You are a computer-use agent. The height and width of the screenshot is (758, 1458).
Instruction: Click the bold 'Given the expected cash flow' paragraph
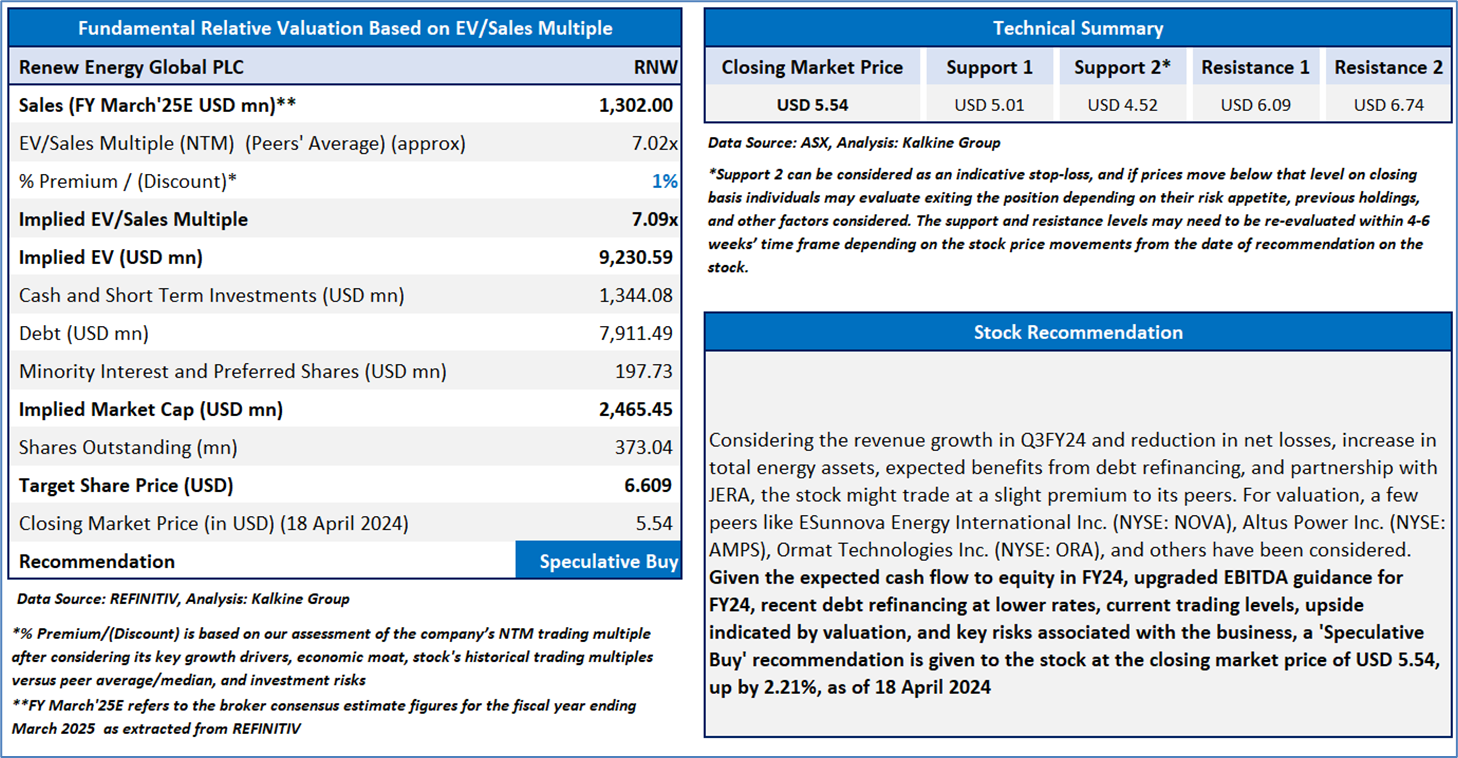coord(1074,632)
